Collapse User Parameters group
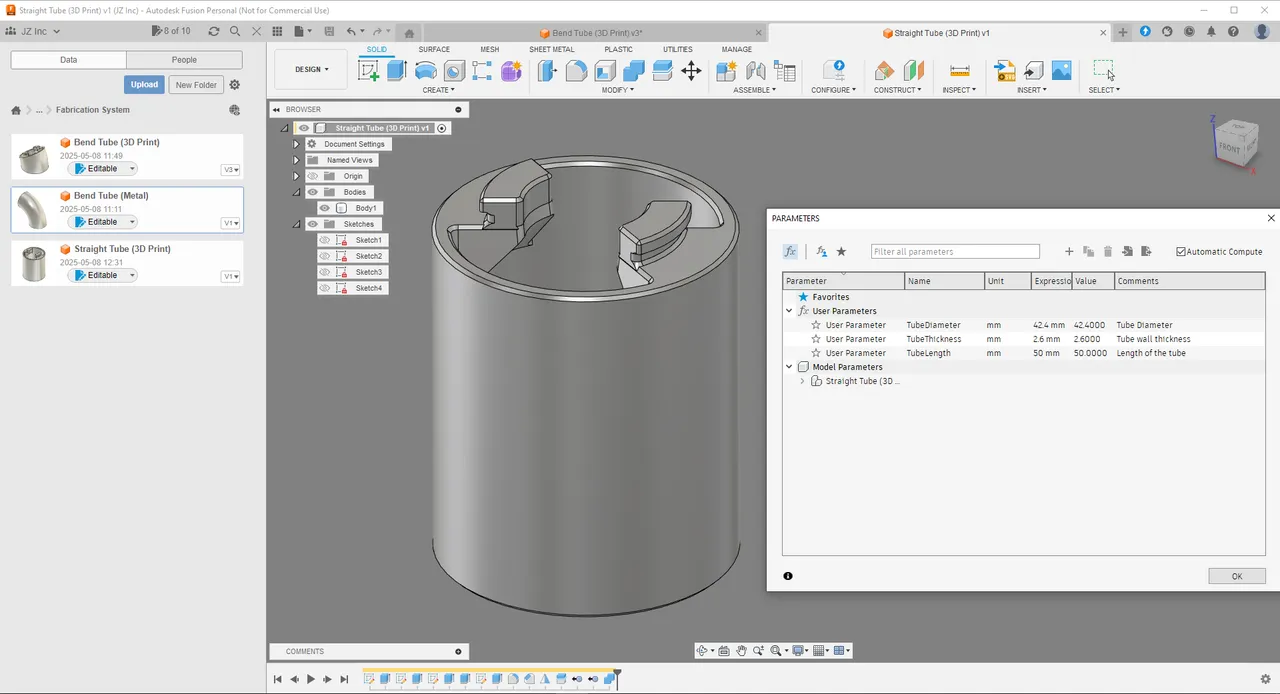This screenshot has height=694, width=1280. (x=789, y=311)
